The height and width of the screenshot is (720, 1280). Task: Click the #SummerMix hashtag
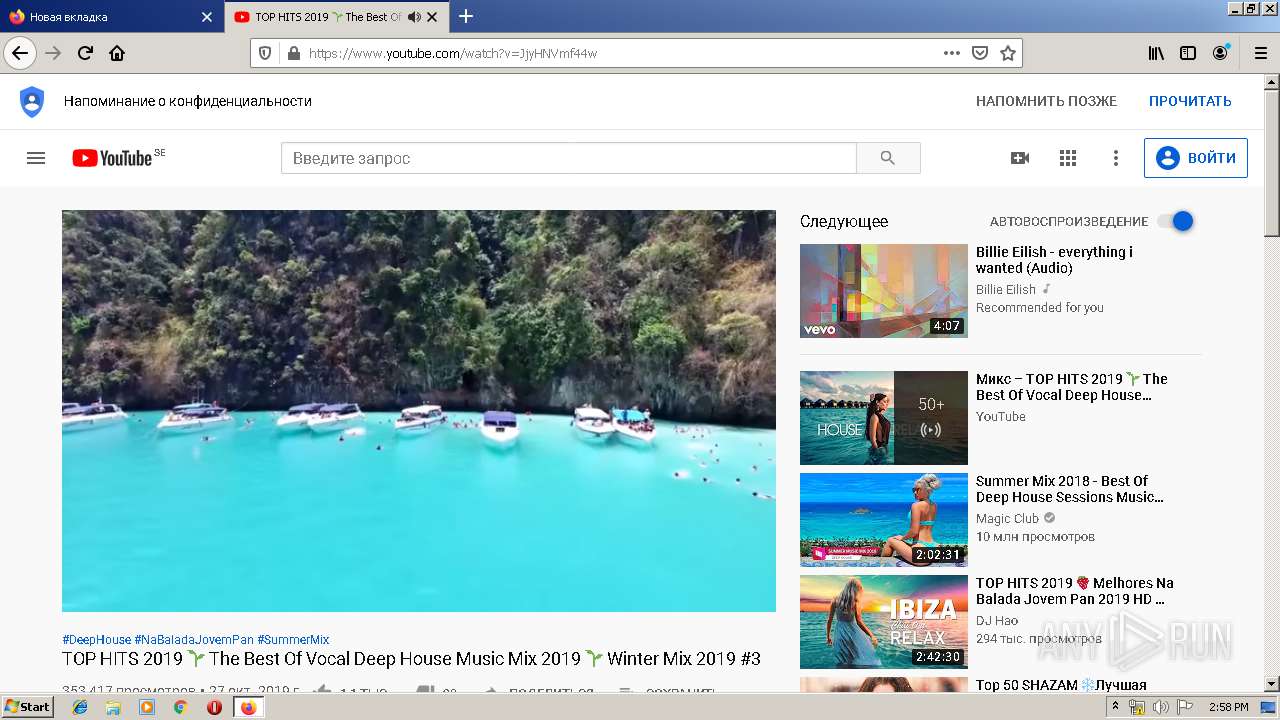293,640
